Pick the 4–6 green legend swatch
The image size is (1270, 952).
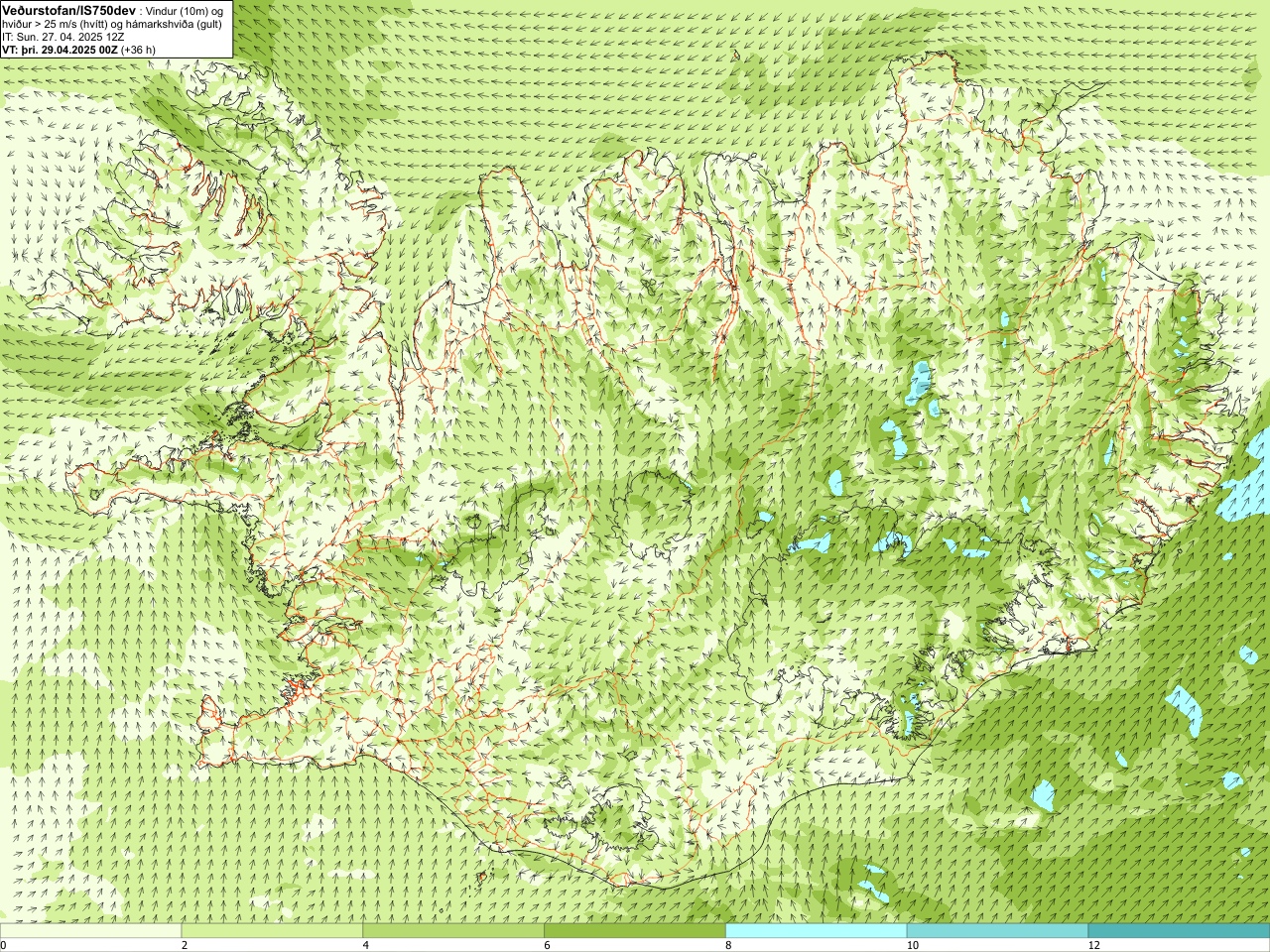click(453, 931)
